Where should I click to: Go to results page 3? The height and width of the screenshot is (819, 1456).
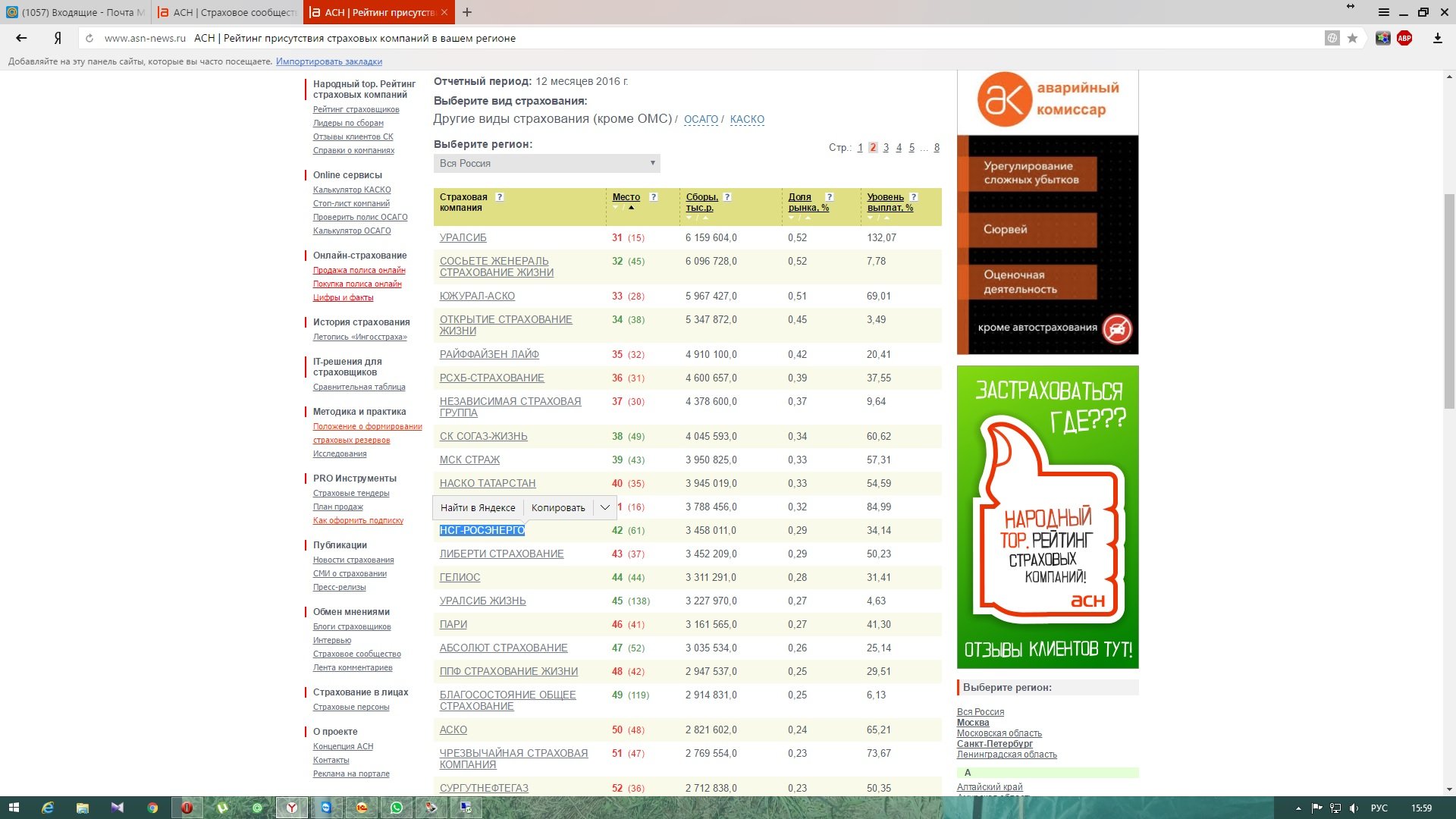pos(886,148)
